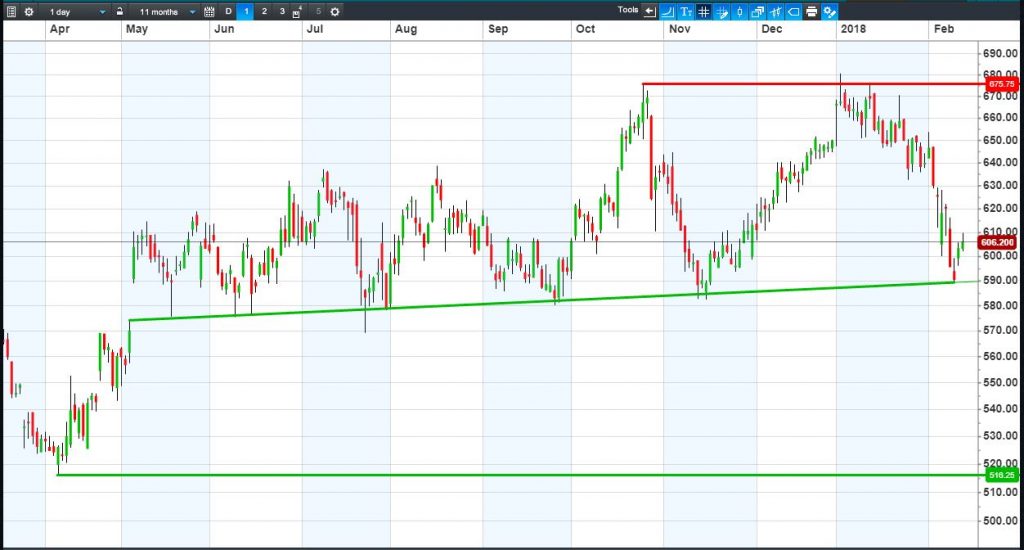This screenshot has width=1024, height=550.
Task: Print the chart with the printer icon
Action: [x=812, y=12]
